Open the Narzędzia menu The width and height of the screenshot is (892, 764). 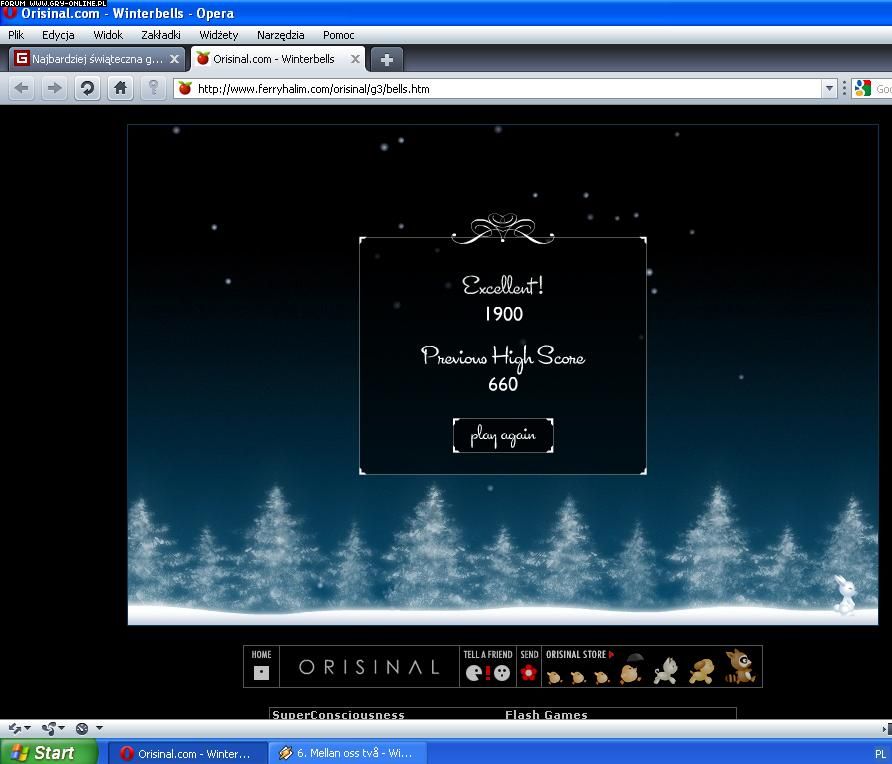click(280, 35)
